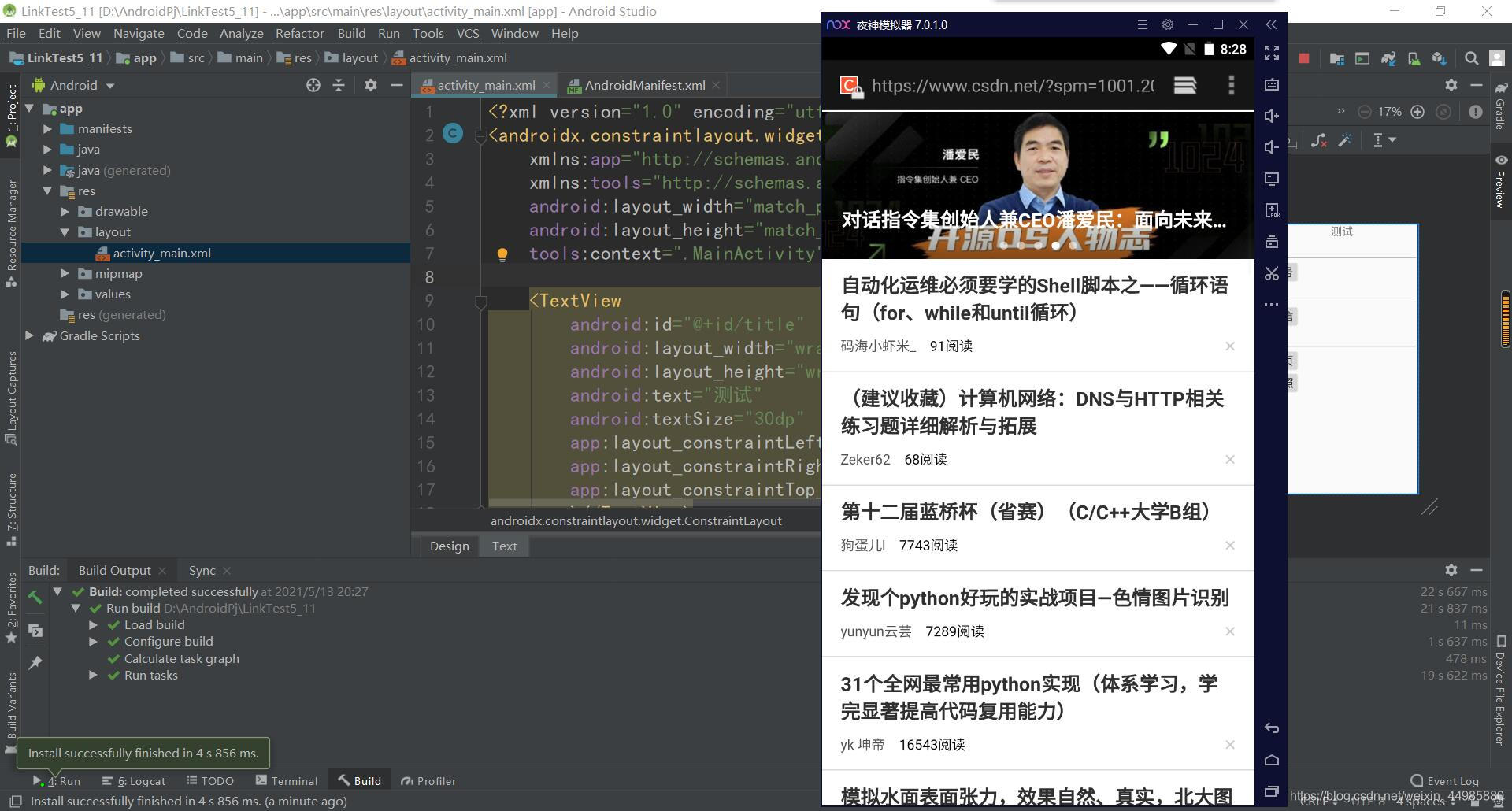Open the Event Log

click(1444, 780)
